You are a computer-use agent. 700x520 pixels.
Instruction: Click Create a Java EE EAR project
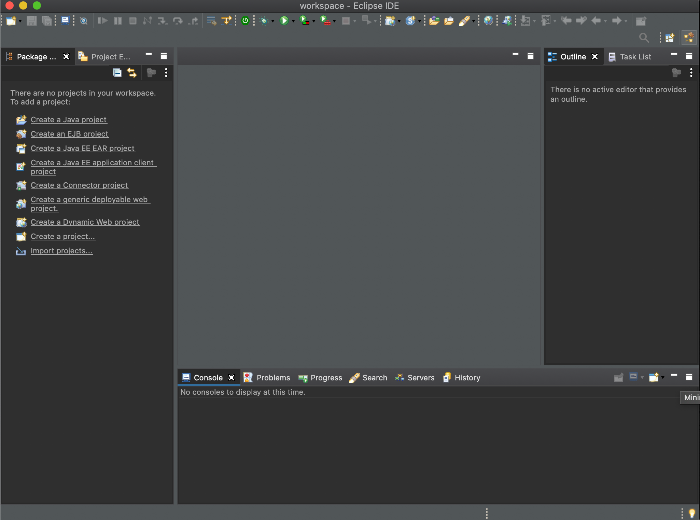coord(82,148)
